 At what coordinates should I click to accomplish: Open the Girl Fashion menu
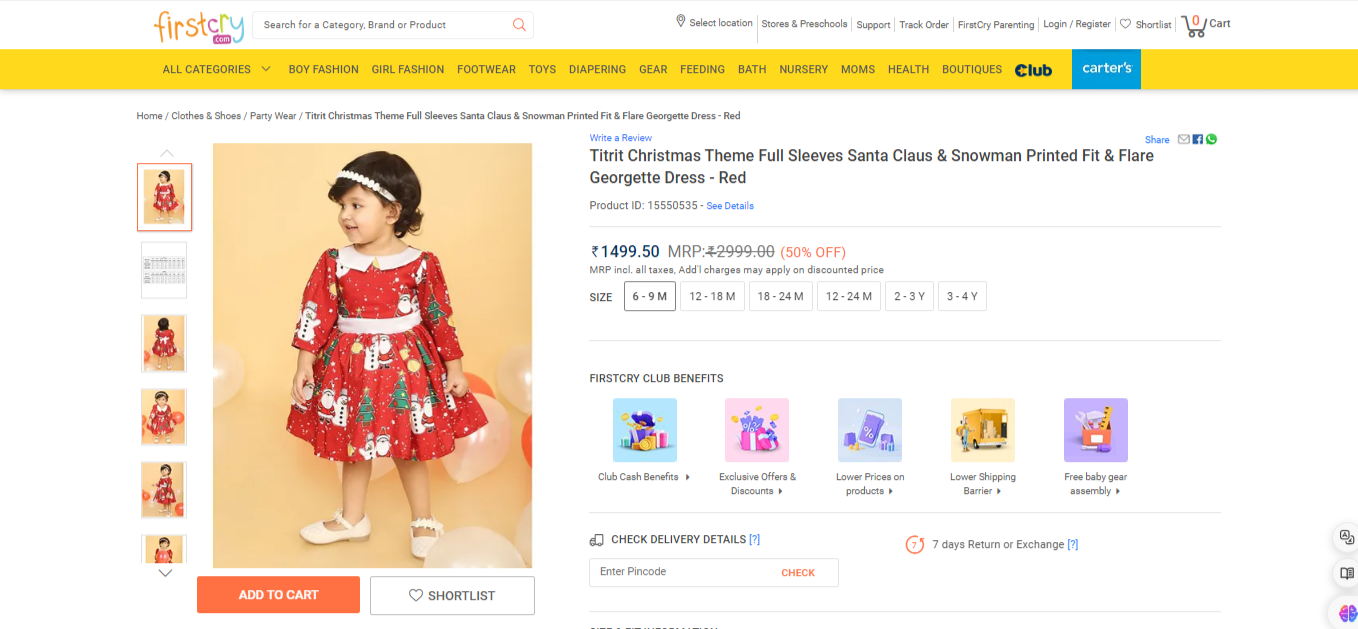(x=407, y=69)
